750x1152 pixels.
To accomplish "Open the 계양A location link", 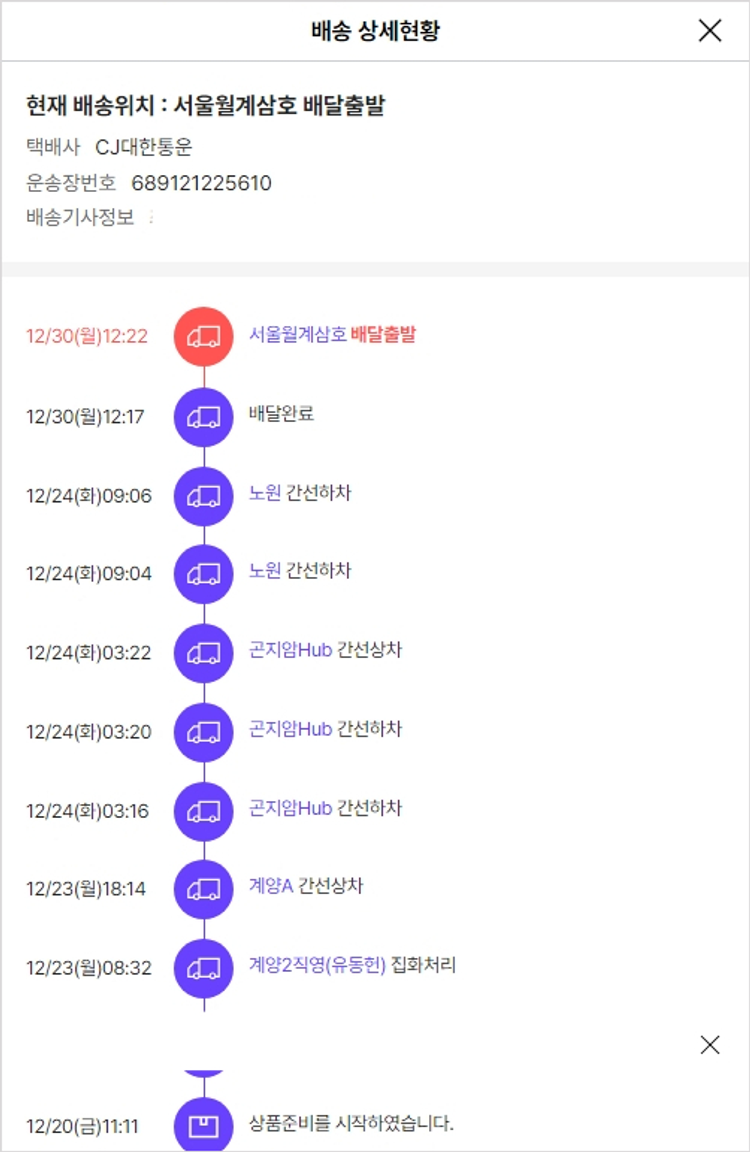I will [x=271, y=886].
